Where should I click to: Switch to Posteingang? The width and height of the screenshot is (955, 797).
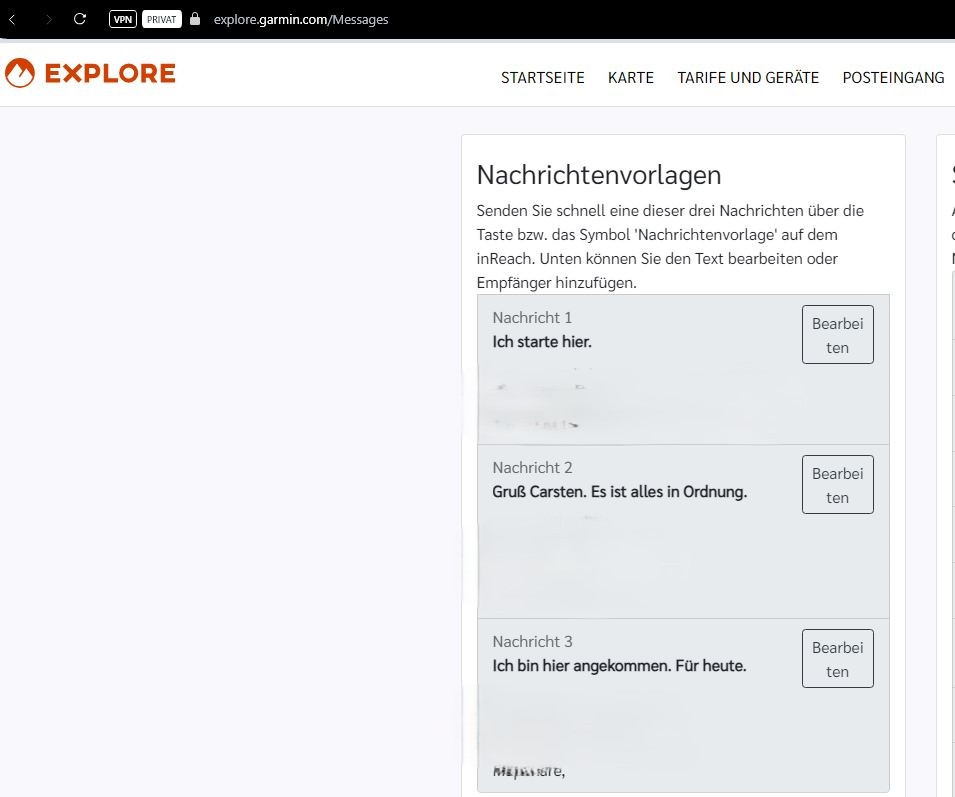(893, 78)
